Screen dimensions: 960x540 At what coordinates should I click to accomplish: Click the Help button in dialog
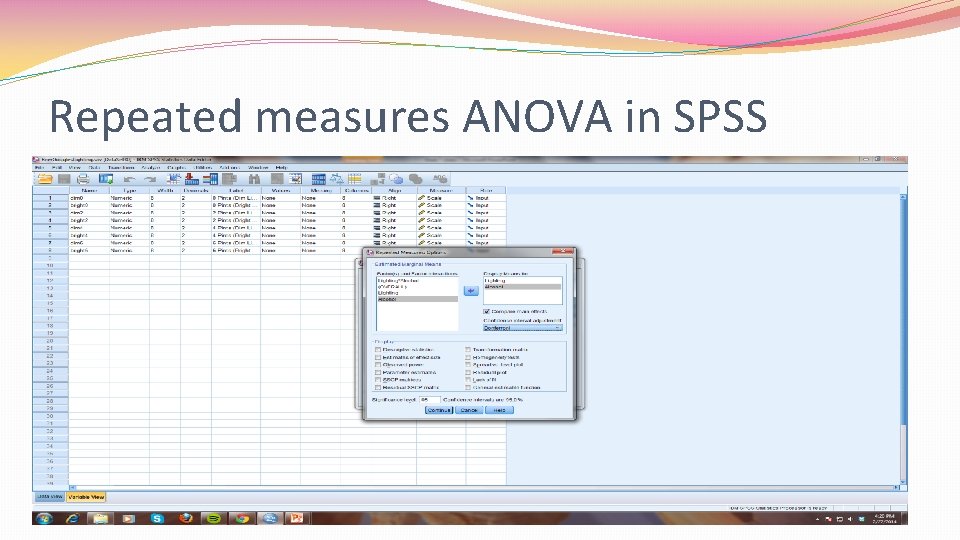[499, 410]
